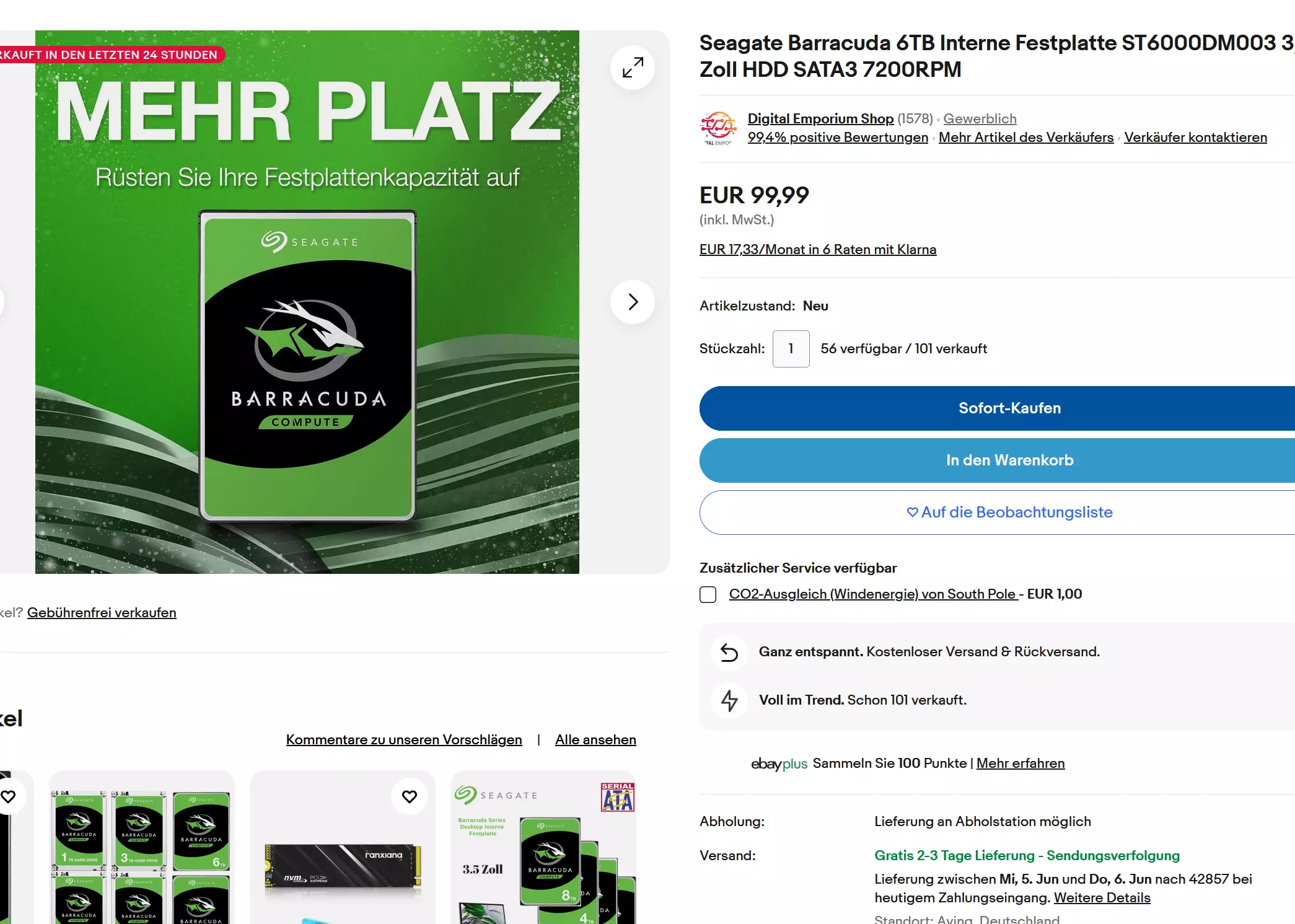Viewport: 1295px width, 924px height.
Task: Open Klarna 6 Raten payment link
Action: [818, 249]
